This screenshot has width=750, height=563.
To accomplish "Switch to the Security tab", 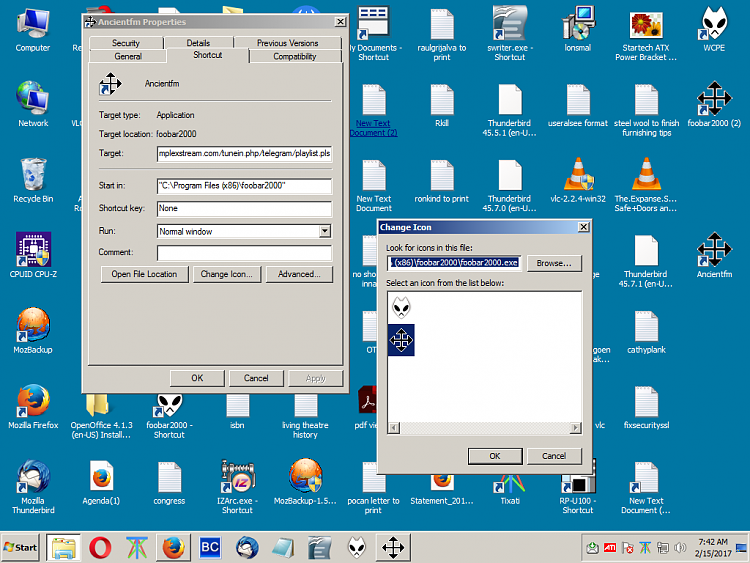I will [126, 43].
